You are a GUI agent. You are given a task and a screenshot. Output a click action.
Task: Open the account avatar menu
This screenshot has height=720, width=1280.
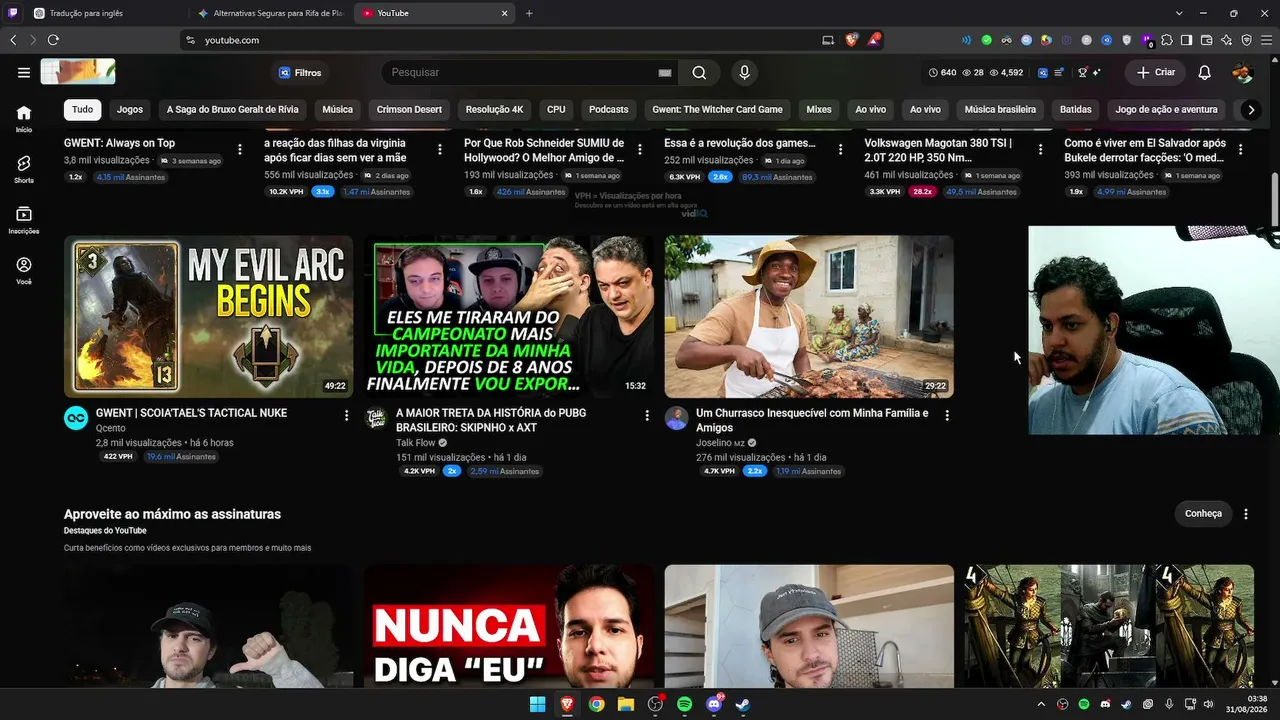point(1242,72)
